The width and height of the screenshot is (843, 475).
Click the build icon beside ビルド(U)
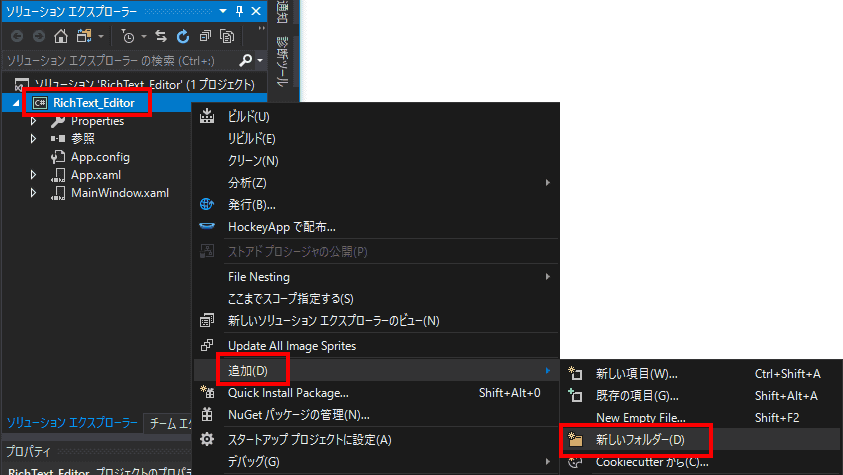point(207,116)
